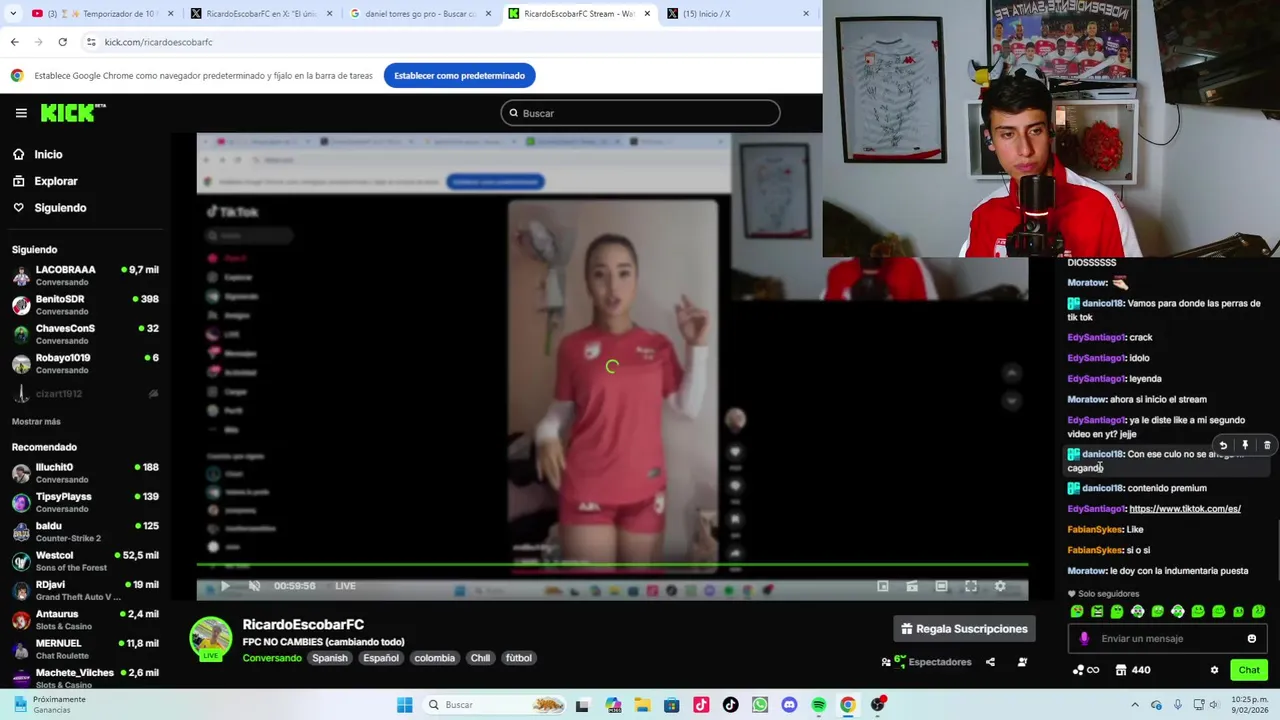Enable mini player mode

(x=883, y=586)
